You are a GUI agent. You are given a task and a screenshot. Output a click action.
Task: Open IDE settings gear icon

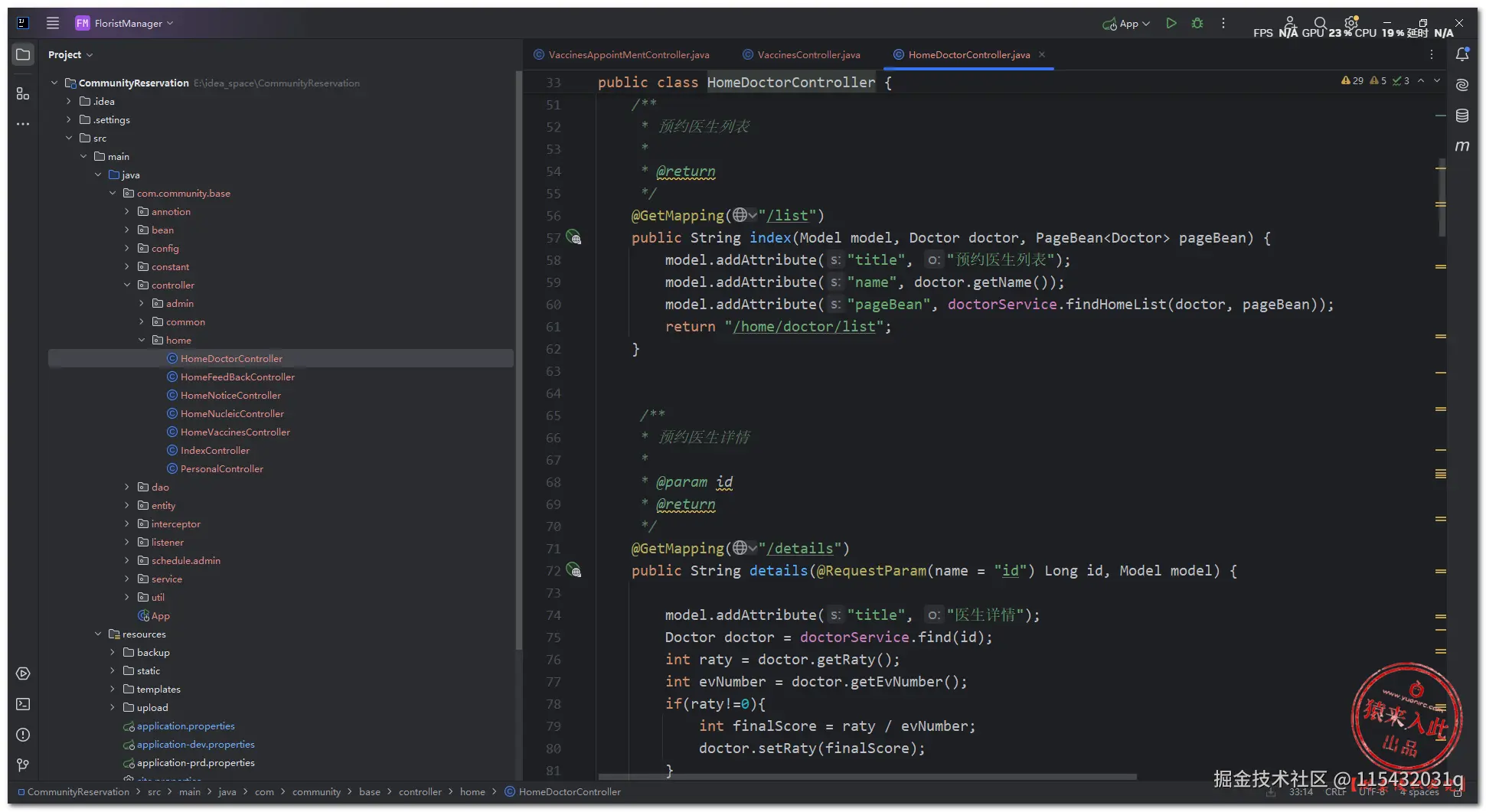pos(1350,23)
